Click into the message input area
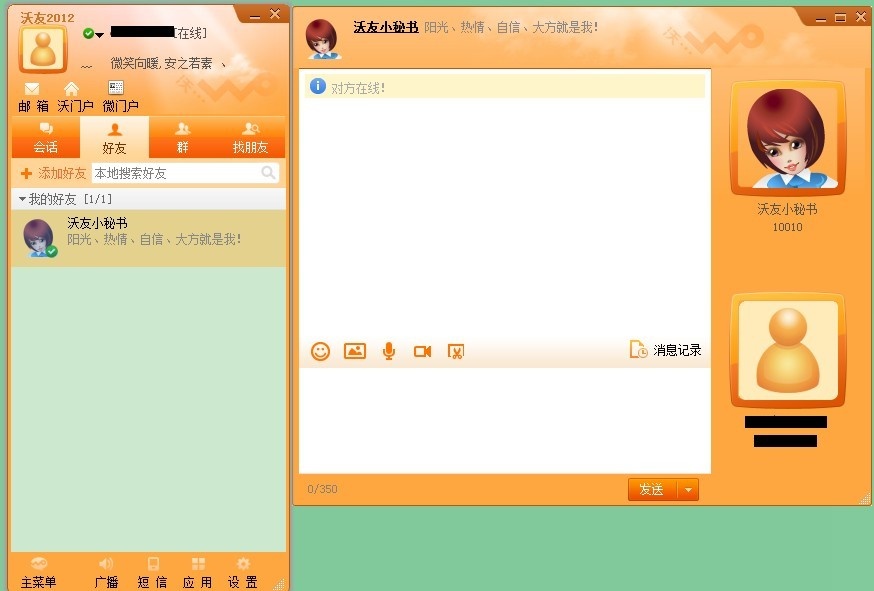874x591 pixels. [x=505, y=420]
